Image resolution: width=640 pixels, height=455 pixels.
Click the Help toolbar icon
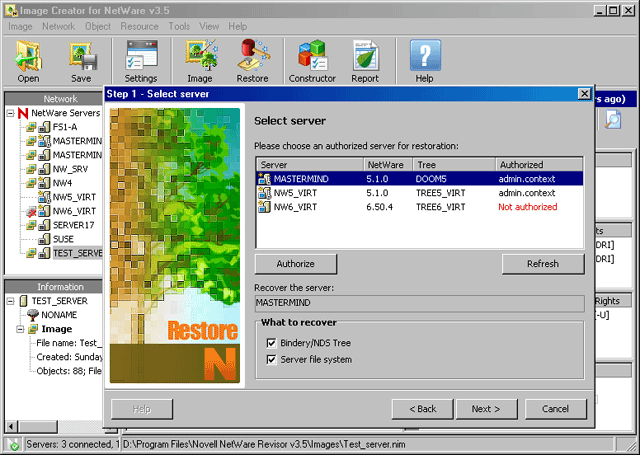point(425,61)
